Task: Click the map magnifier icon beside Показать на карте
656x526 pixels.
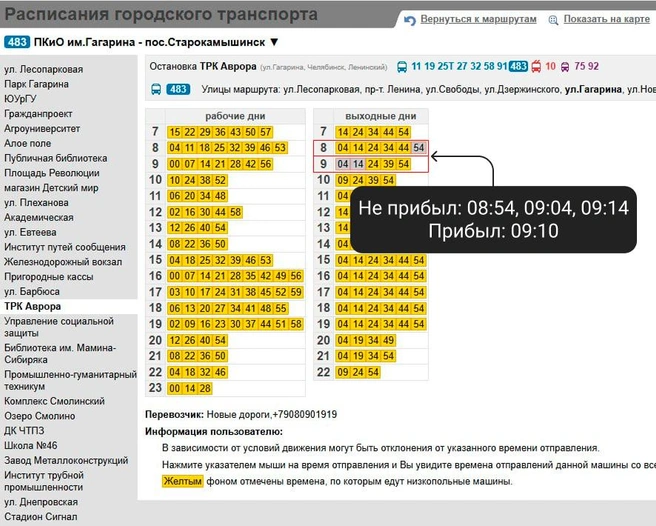Action: pos(553,20)
